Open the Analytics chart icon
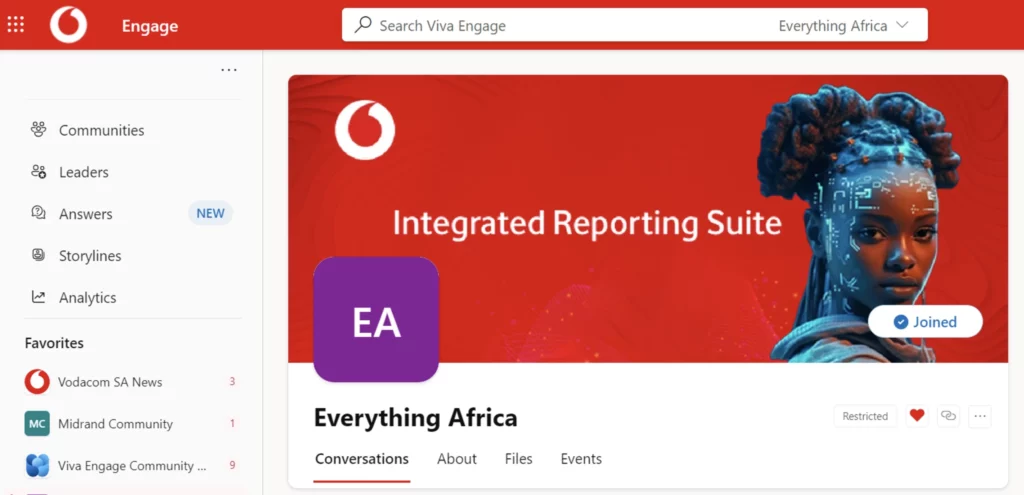Image resolution: width=1024 pixels, height=495 pixels. [39, 297]
